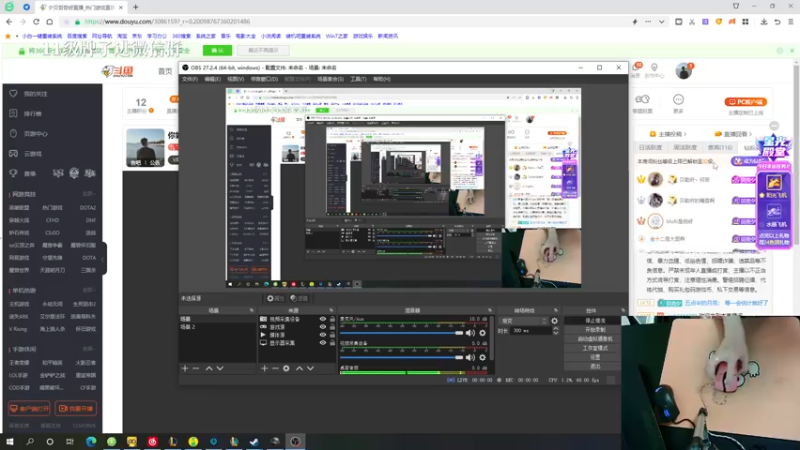Mute the 麦克风/Aux audio channel
This screenshot has width=800, height=450.
coord(470,333)
